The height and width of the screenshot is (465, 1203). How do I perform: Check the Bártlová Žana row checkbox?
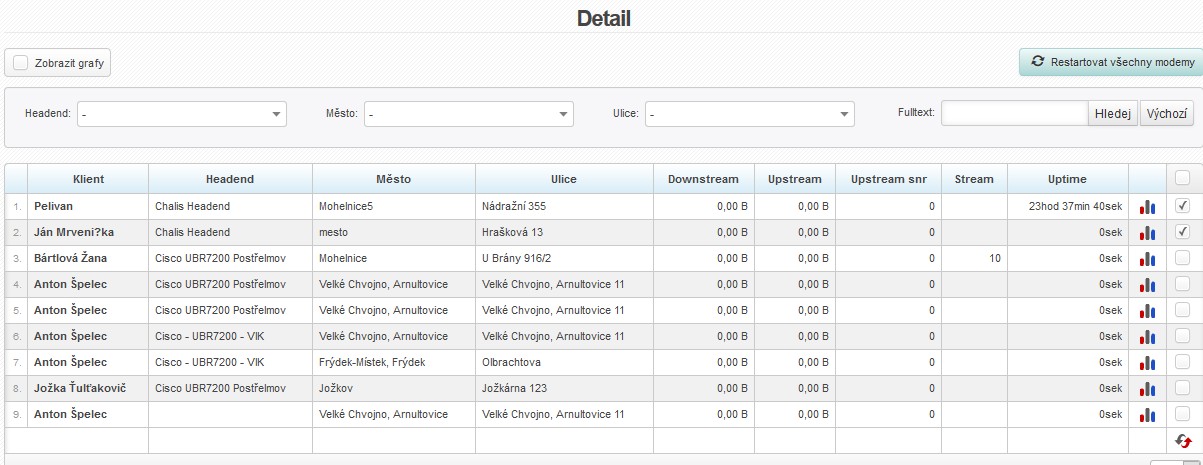[x=1183, y=257]
